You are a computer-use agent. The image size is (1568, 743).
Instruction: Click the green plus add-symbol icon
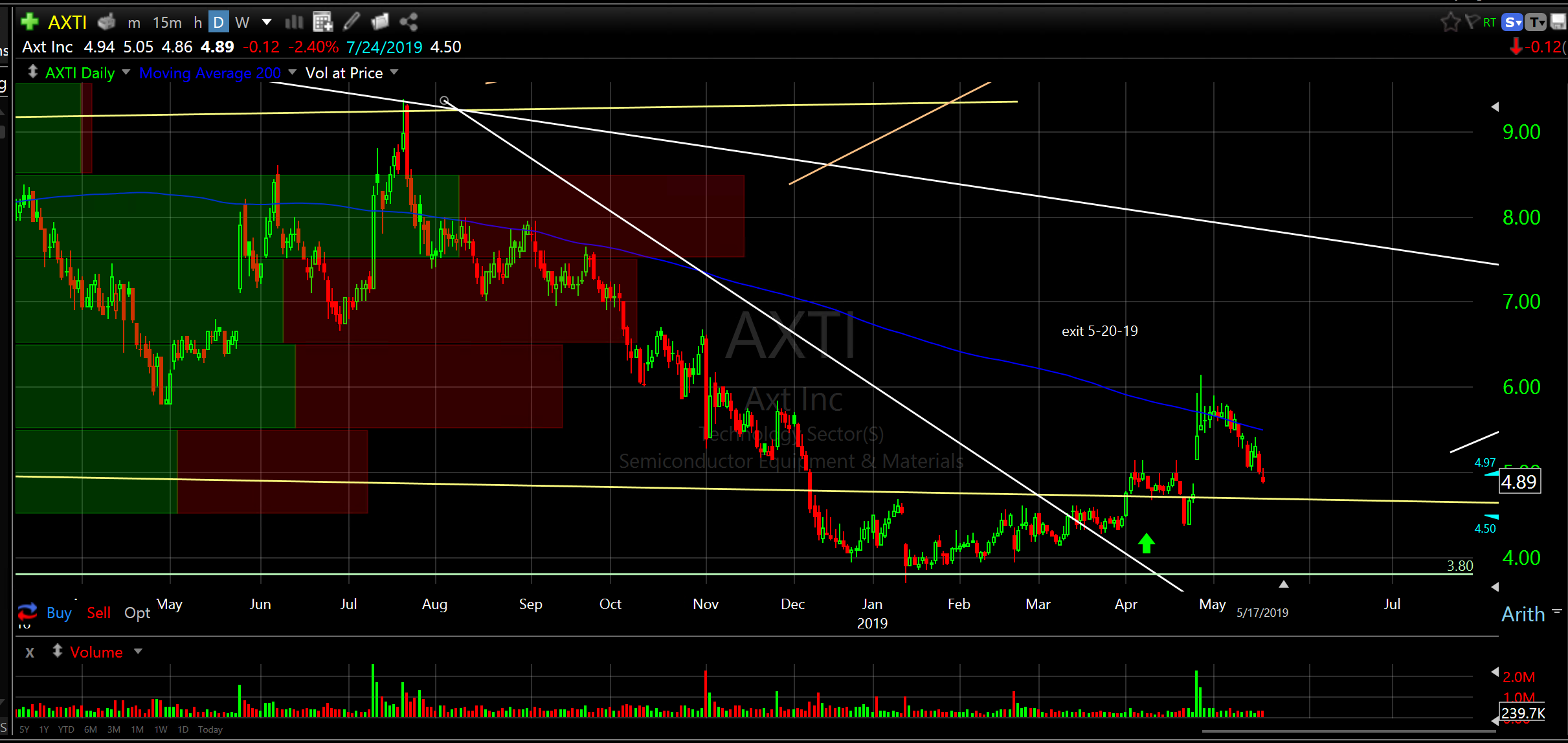point(29,22)
